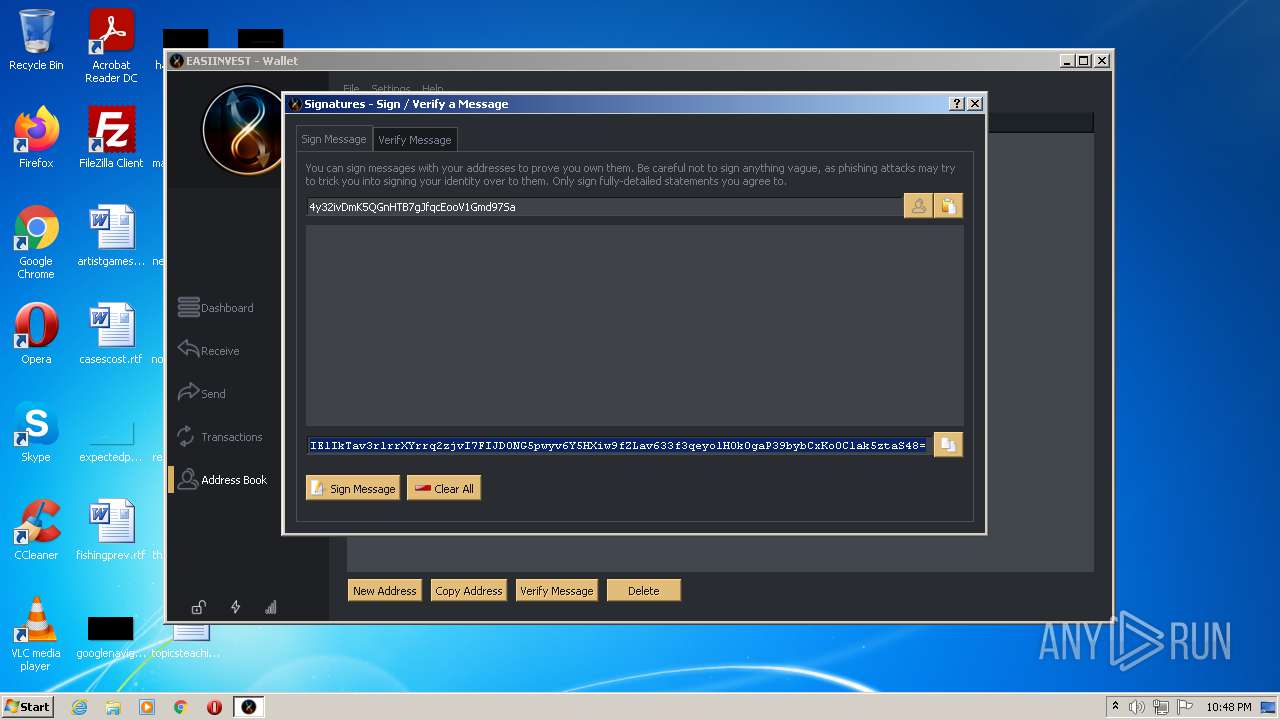Open the File menu in Wallet window
The height and width of the screenshot is (720, 1280).
coord(351,89)
